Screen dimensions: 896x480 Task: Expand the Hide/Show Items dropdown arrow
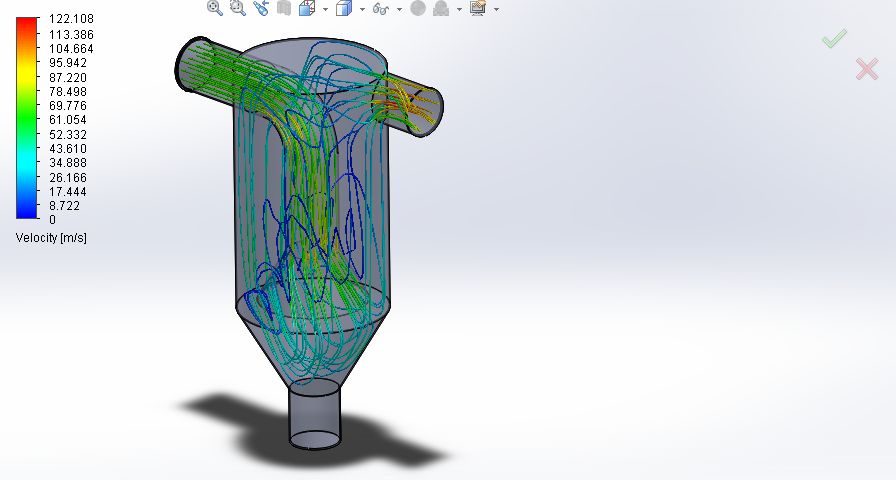coord(399,9)
